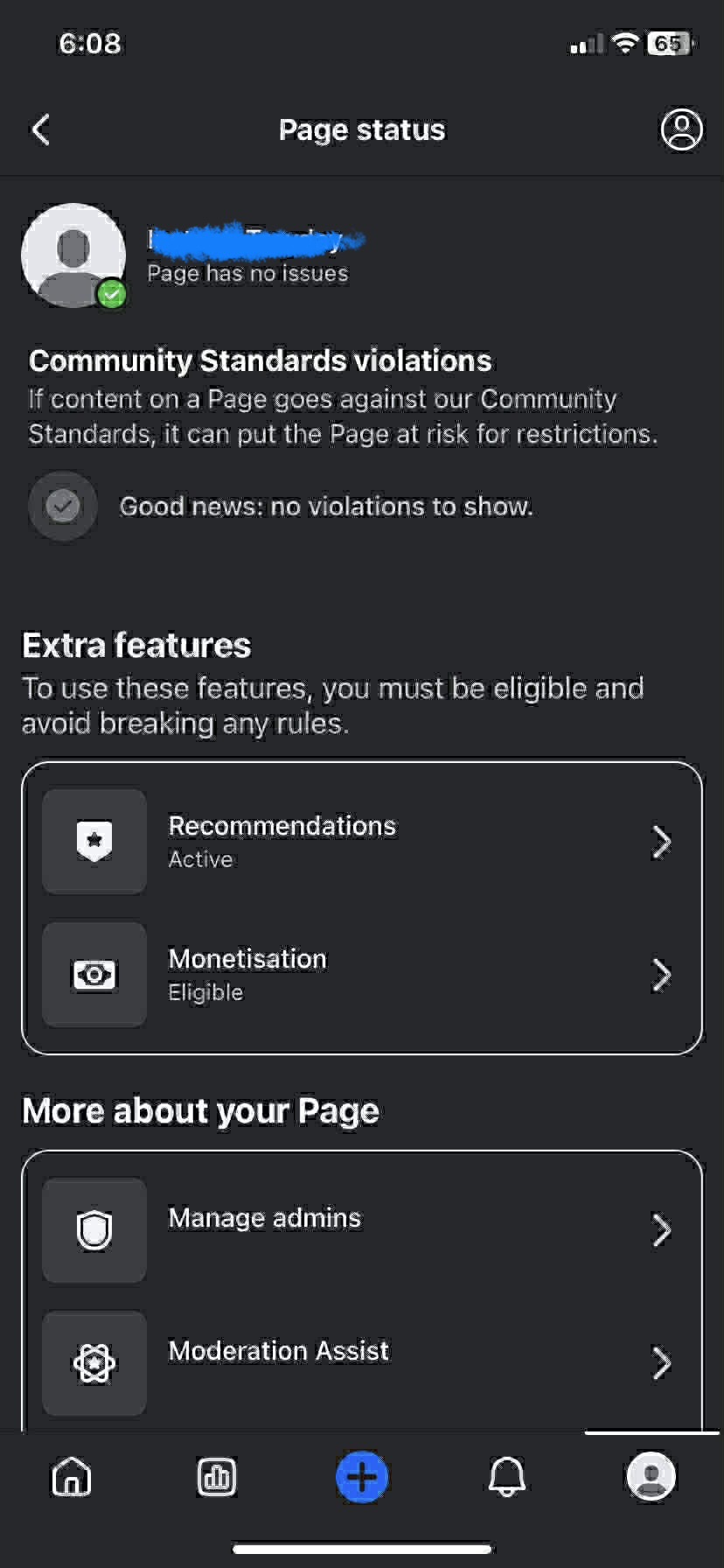Switch to the profile tab in bottom bar
This screenshot has height=1568, width=724.
point(651,1477)
